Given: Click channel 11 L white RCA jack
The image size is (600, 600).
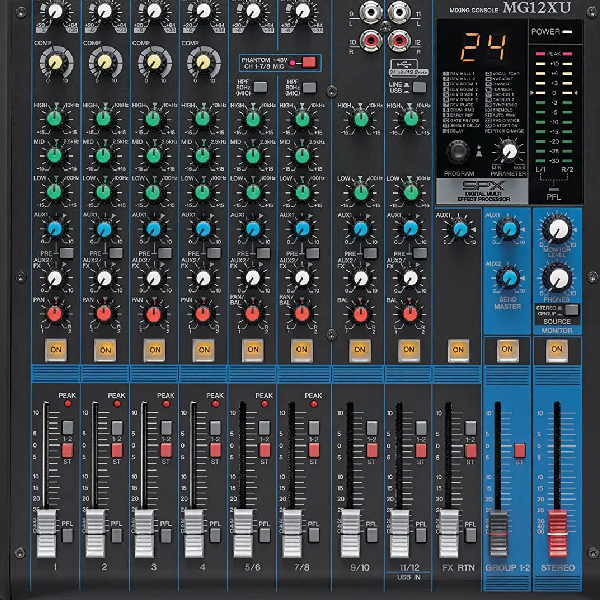Looking at the screenshot, I should 399,13.
